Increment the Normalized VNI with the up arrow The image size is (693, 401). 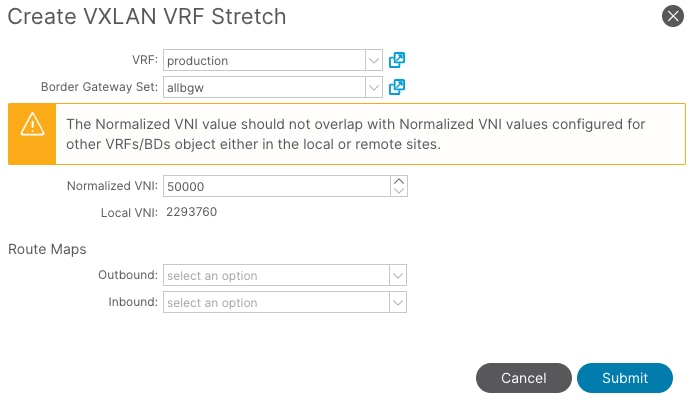399,181
